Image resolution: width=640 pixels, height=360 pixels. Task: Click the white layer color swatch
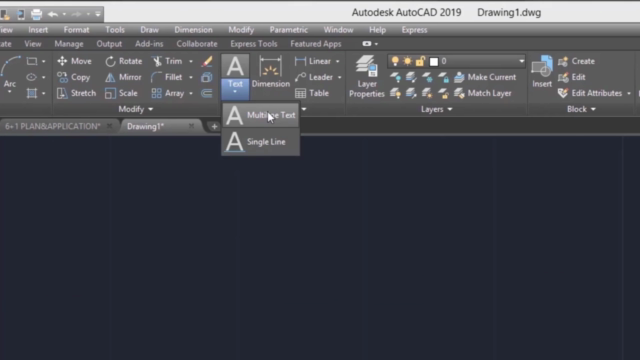433,62
